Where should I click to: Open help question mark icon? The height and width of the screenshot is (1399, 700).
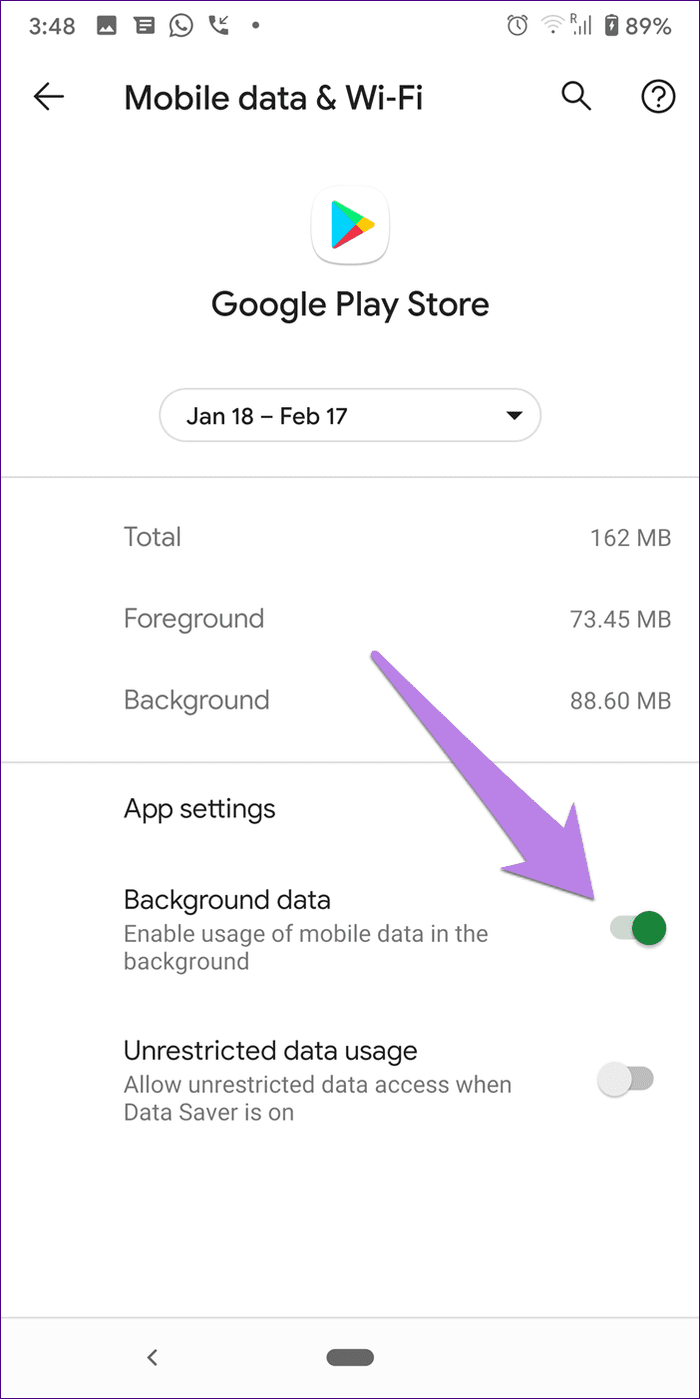tap(658, 97)
